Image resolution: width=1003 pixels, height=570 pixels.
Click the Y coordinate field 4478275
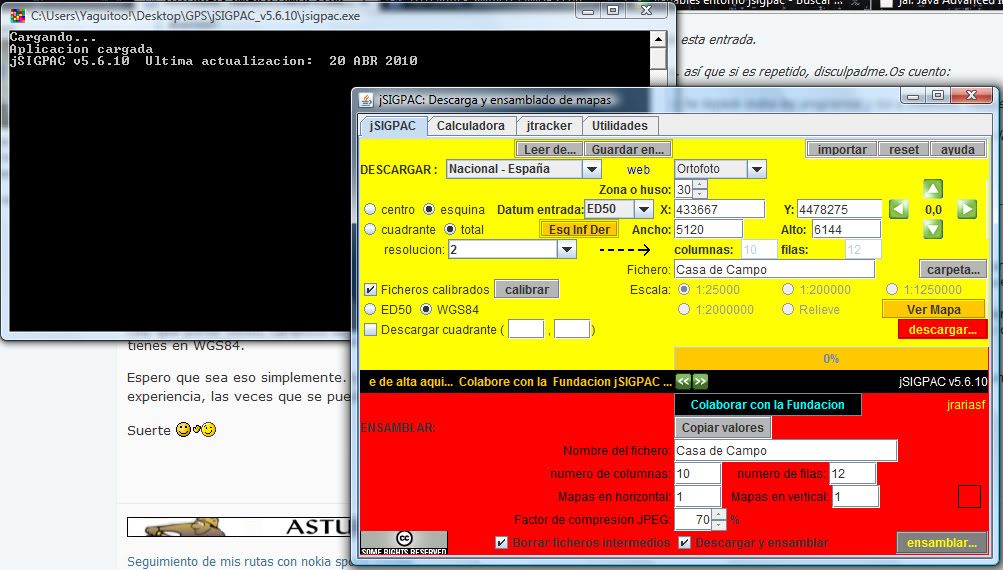[x=839, y=209]
